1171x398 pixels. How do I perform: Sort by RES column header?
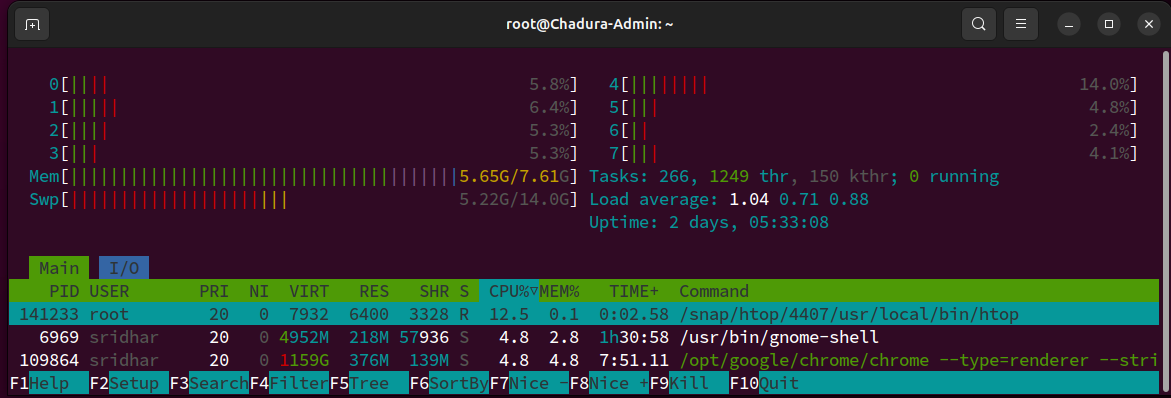pyautogui.click(x=374, y=291)
